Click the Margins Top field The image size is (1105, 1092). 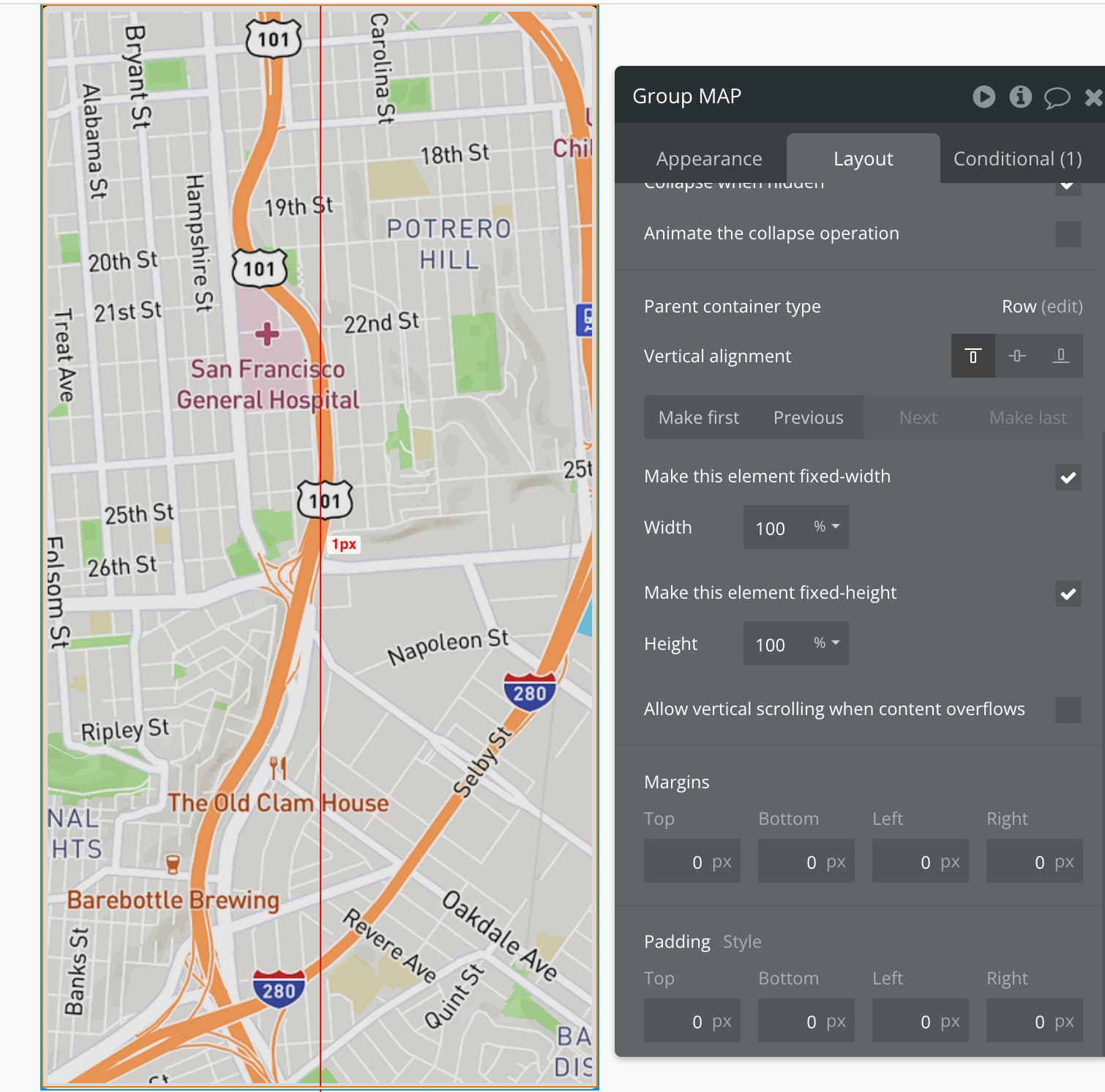[x=692, y=861]
